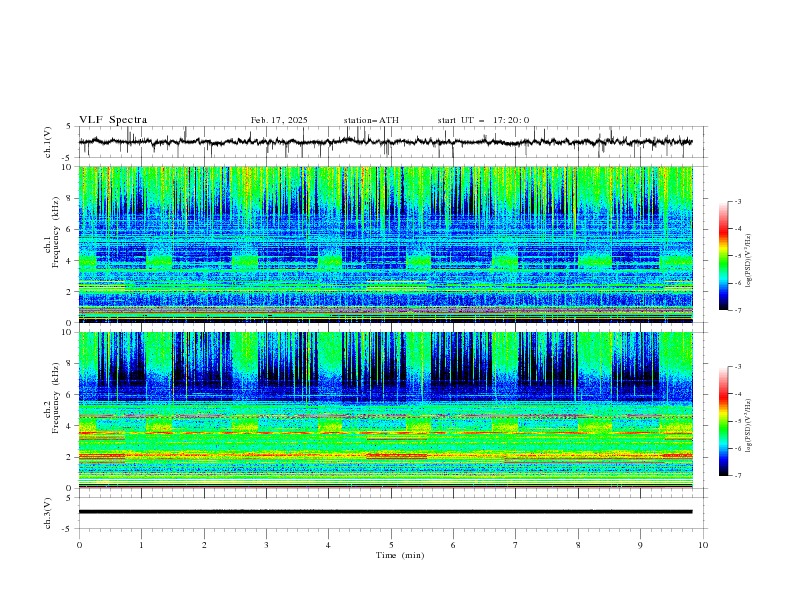Click the time axis tick label "6"

coord(453,545)
